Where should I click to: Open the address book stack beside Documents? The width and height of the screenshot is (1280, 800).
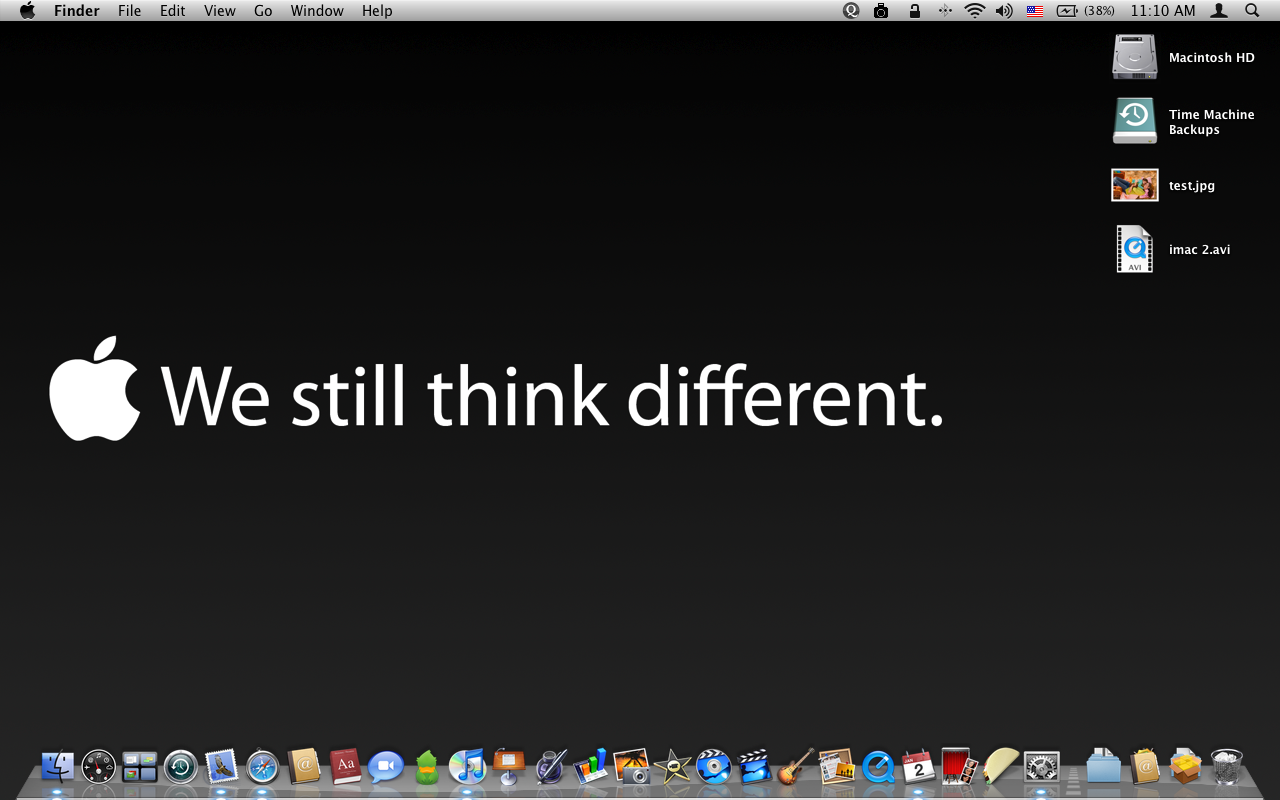pos(1145,767)
